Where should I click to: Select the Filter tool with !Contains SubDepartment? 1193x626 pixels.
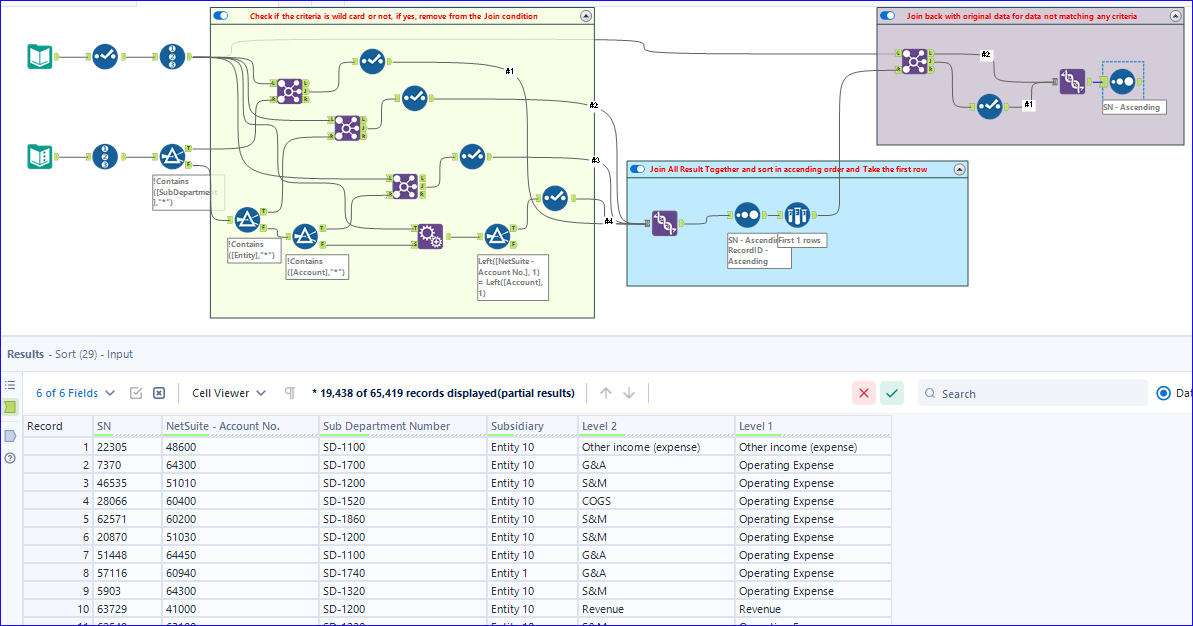click(x=172, y=157)
